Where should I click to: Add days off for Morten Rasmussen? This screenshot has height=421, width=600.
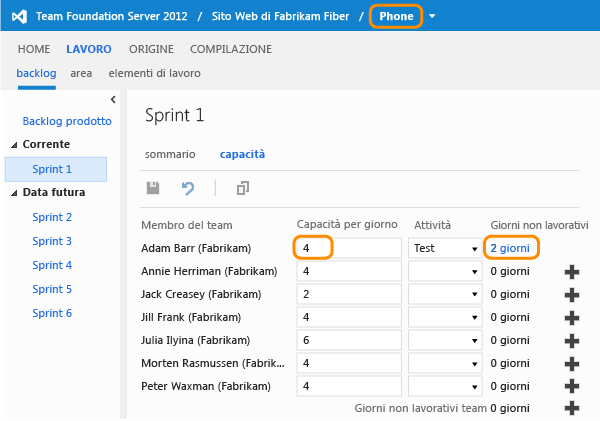572,364
